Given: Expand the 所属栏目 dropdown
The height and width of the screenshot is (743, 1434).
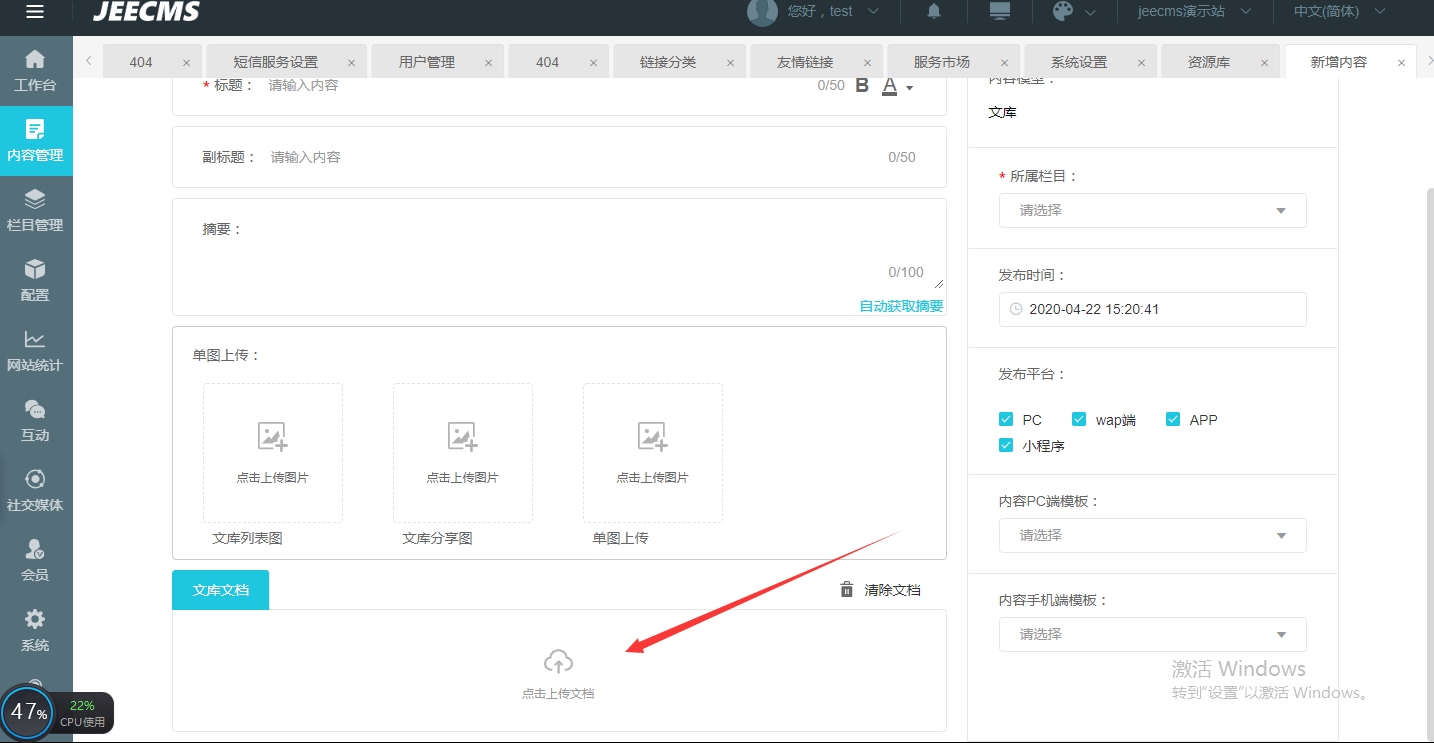Looking at the screenshot, I should (x=1152, y=210).
